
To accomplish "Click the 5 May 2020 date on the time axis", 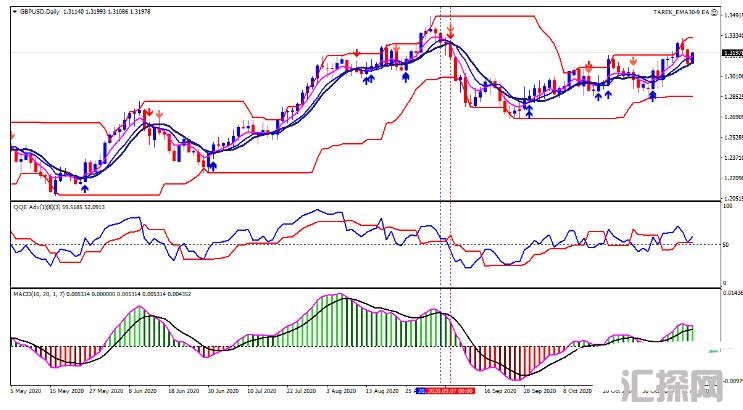I will click(x=26, y=392).
